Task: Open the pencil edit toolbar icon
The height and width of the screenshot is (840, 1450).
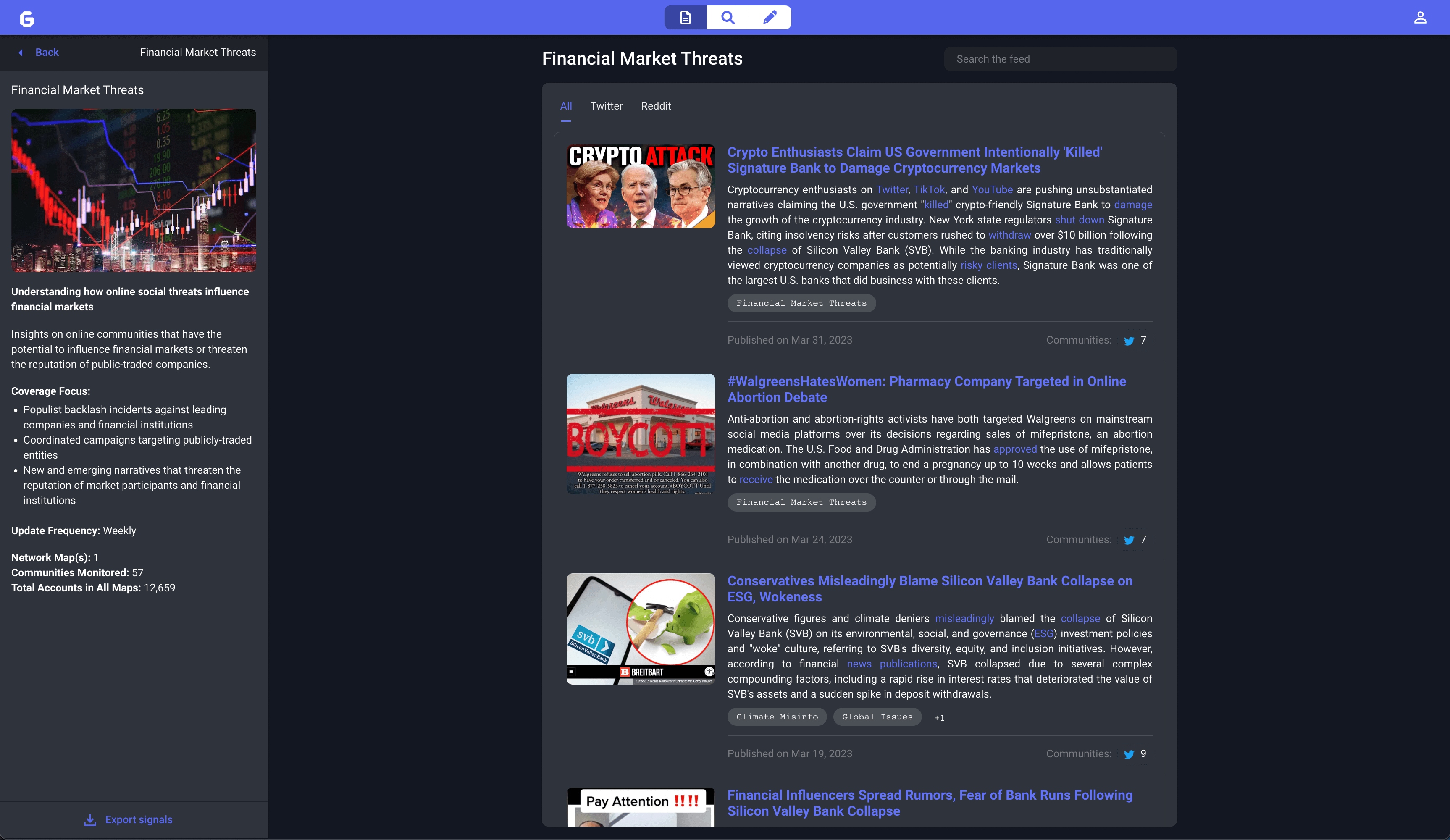Action: [x=770, y=18]
